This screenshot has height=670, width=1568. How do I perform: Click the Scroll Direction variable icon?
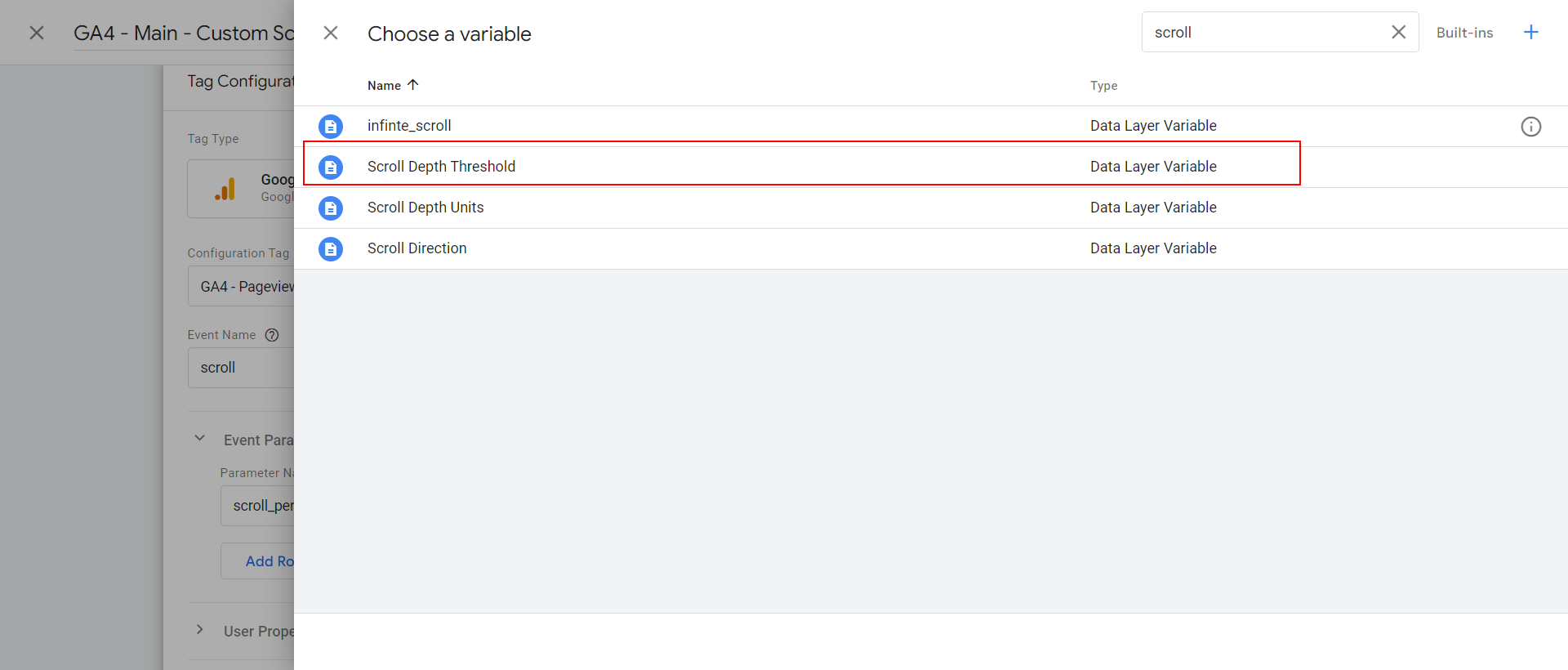tap(331, 249)
